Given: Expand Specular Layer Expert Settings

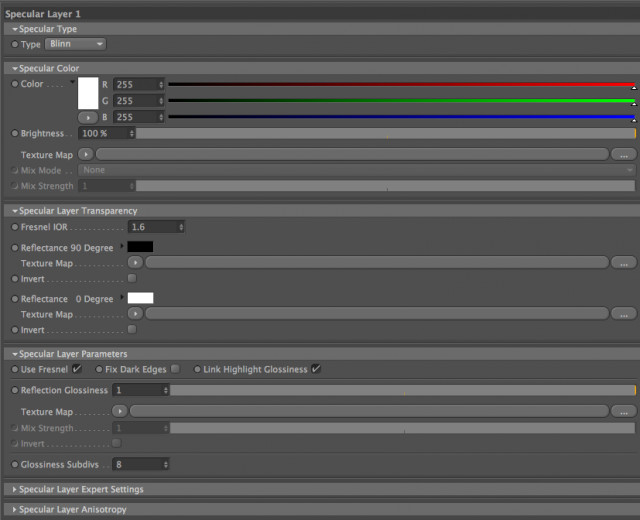Looking at the screenshot, I should point(15,489).
